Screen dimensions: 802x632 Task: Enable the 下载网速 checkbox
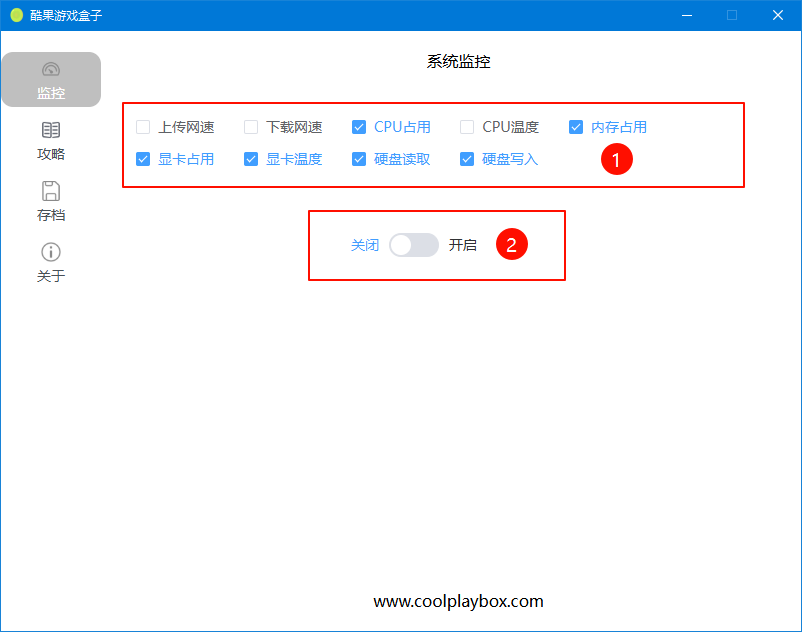pos(251,127)
